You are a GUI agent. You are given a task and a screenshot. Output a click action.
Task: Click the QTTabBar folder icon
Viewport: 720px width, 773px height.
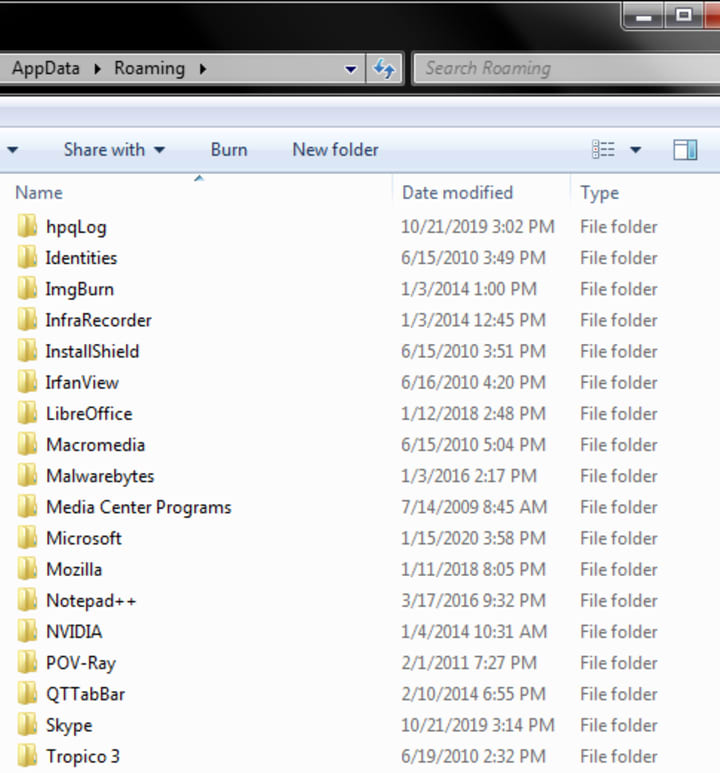[27, 694]
